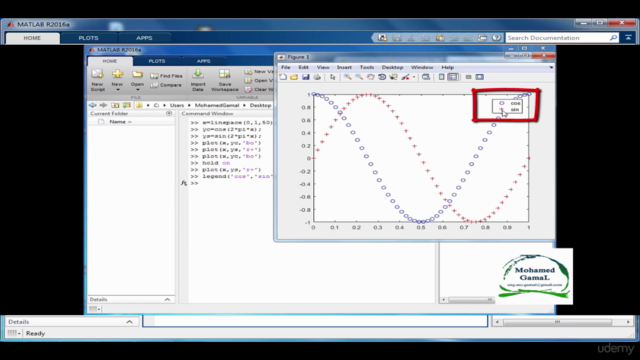The height and width of the screenshot is (360, 640).
Task: Select HOME tab in outer MATLAB window
Action: (x=32, y=38)
